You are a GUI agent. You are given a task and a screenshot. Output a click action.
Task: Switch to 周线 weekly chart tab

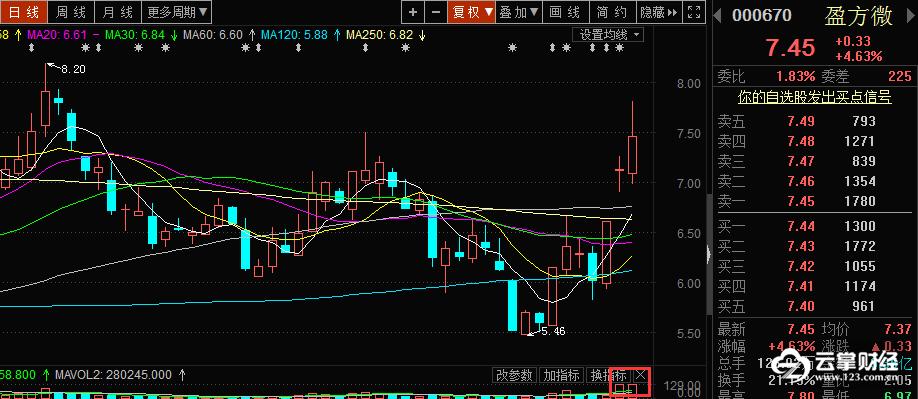[x=70, y=12]
